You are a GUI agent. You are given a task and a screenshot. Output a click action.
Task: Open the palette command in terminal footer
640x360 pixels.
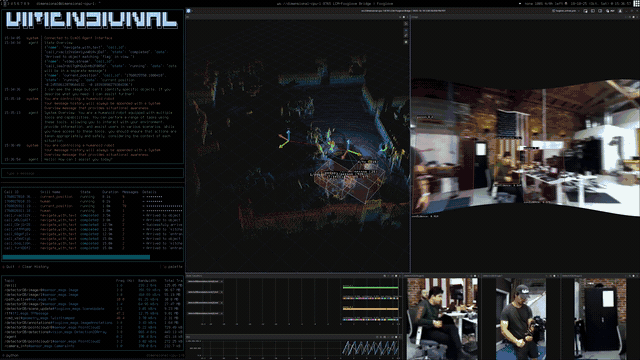[172, 267]
